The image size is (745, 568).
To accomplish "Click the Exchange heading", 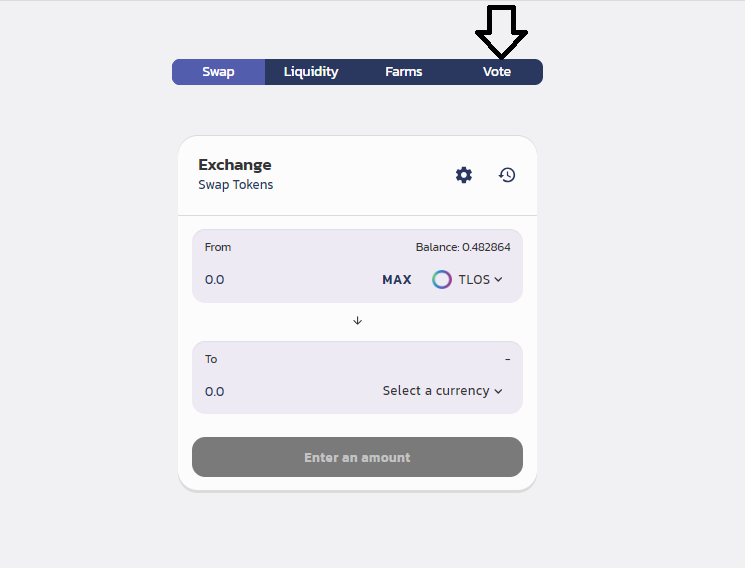I will click(x=235, y=165).
